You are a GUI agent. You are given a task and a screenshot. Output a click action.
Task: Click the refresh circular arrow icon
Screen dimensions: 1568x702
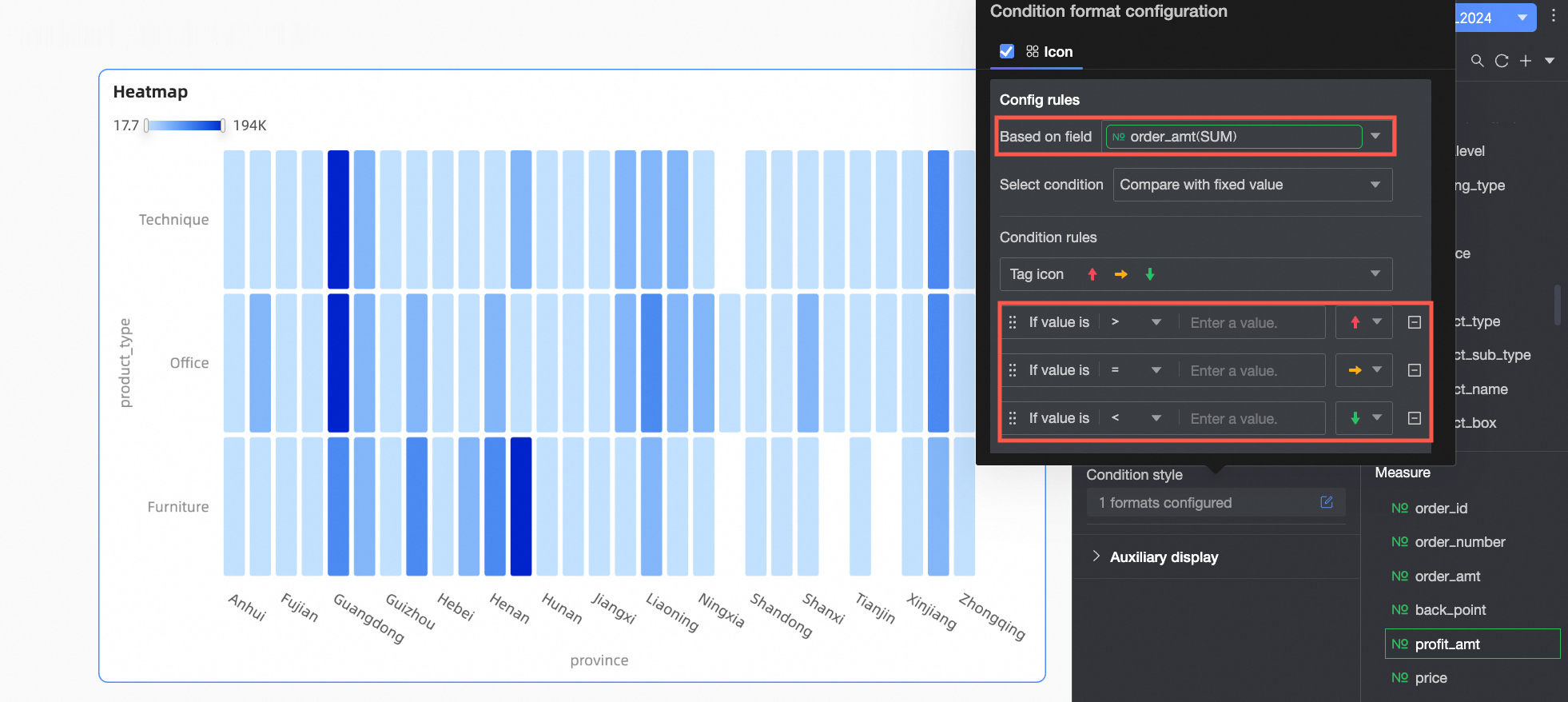point(1502,61)
